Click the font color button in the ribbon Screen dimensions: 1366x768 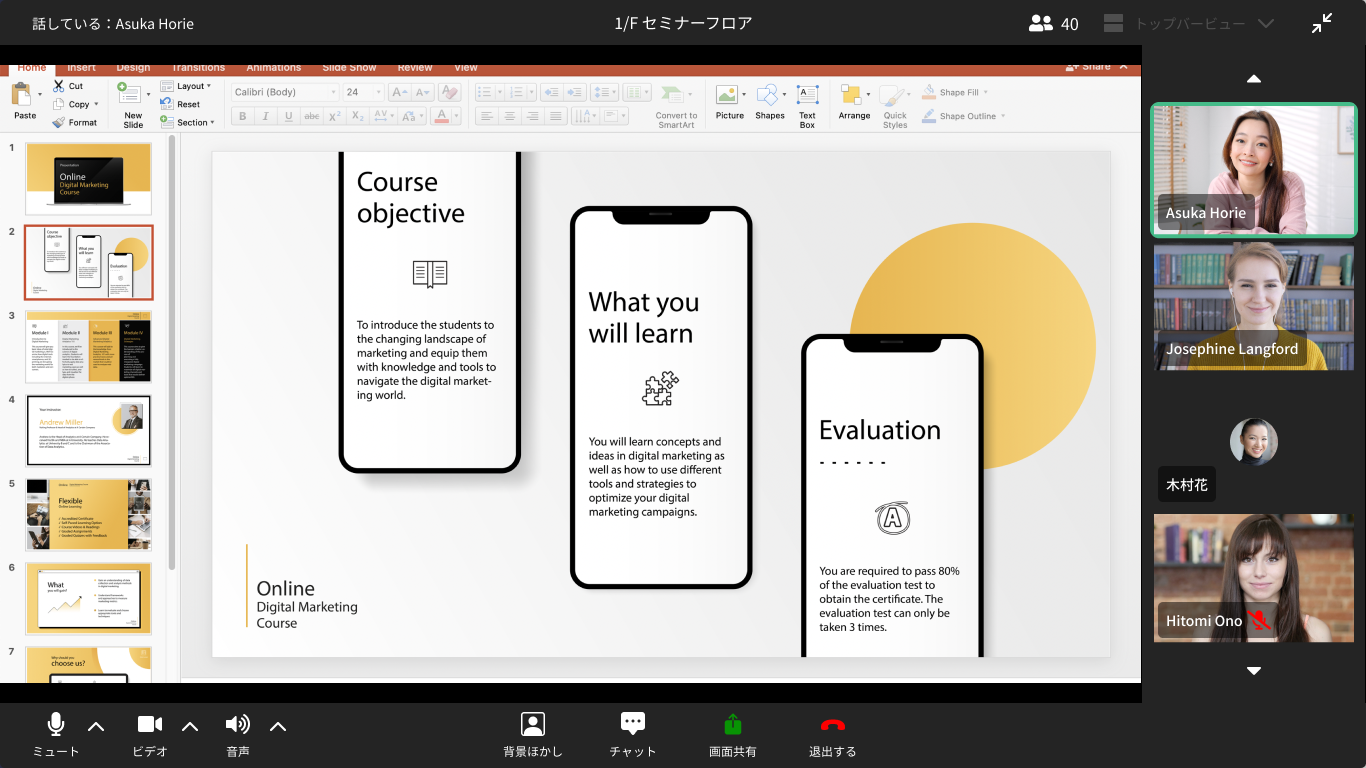[x=442, y=116]
